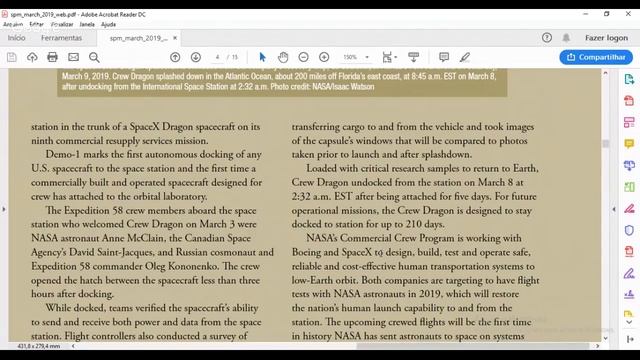This screenshot has height=360, width=640.
Task: Open Fill & Sign tool in sidebar
Action: pos(629,273)
